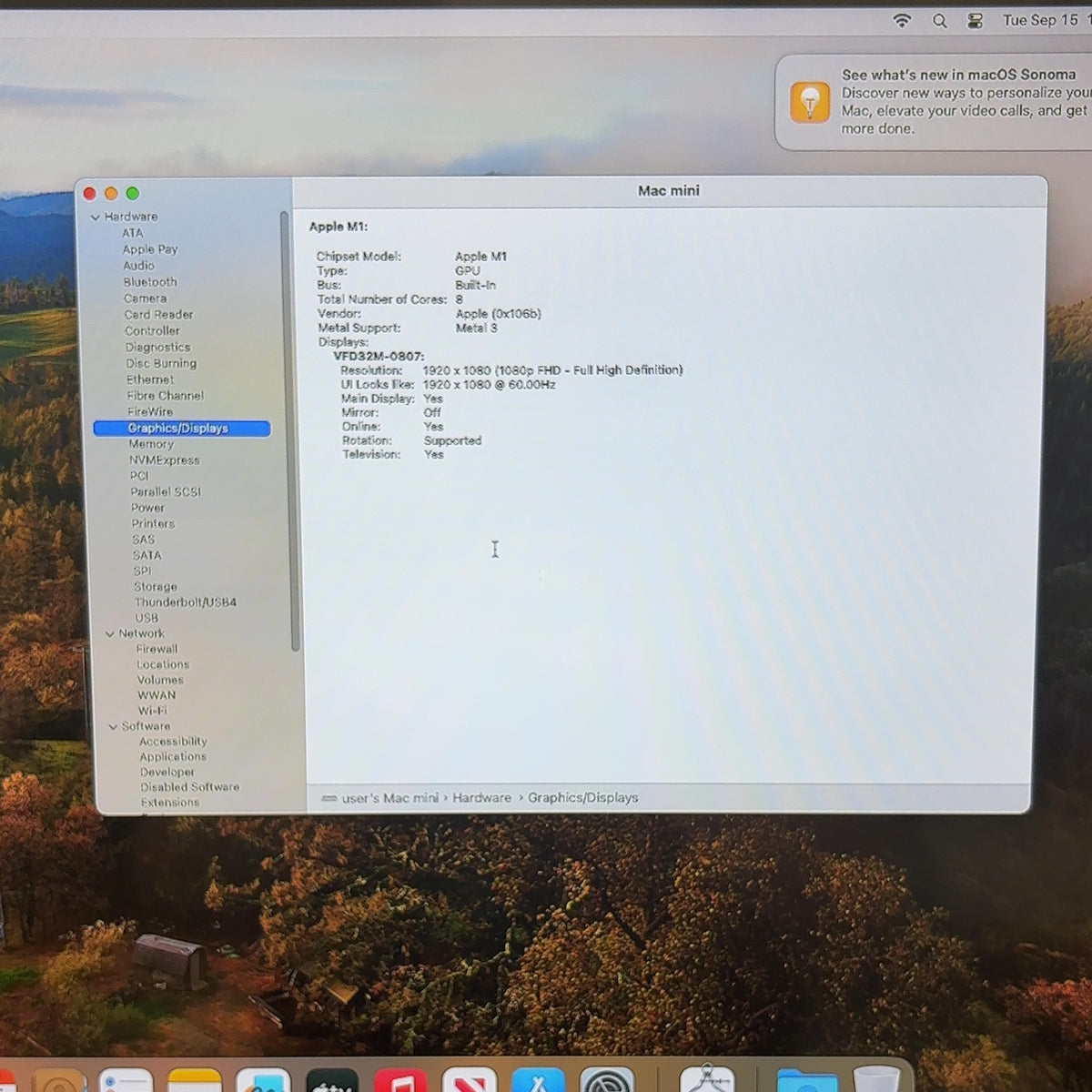Click Graphics/Displays in the path bar
The width and height of the screenshot is (1092, 1092).
click(582, 798)
